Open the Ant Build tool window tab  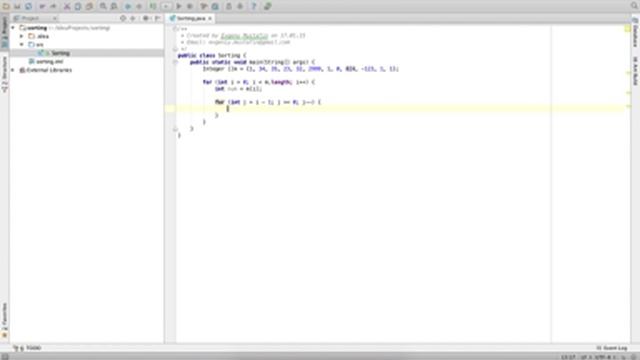[636, 71]
